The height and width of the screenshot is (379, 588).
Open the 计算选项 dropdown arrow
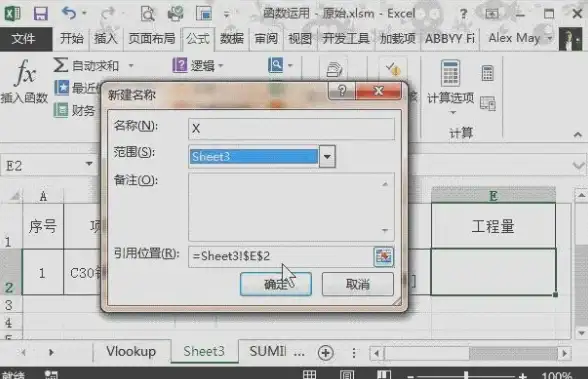453,112
